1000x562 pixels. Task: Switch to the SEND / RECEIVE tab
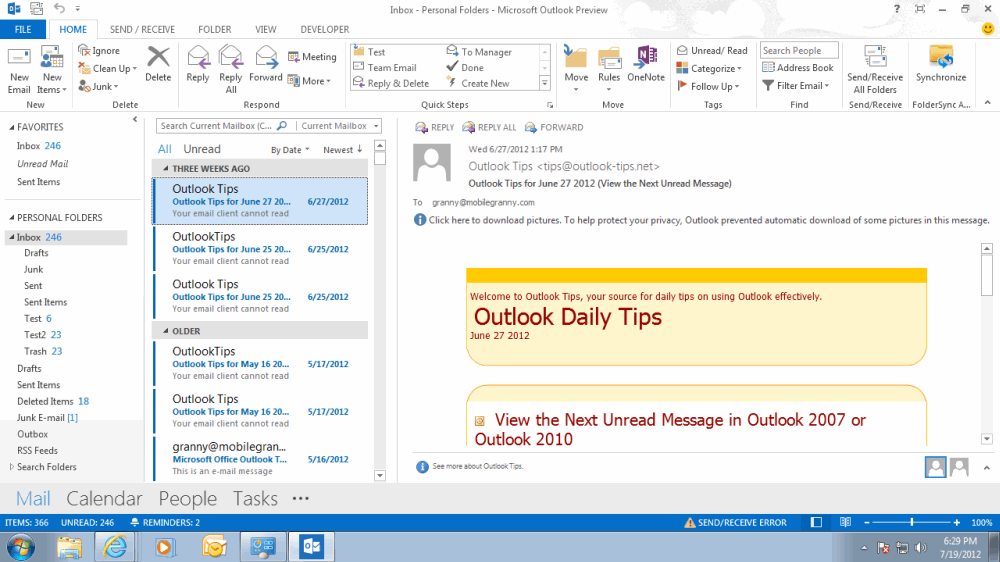click(x=142, y=29)
